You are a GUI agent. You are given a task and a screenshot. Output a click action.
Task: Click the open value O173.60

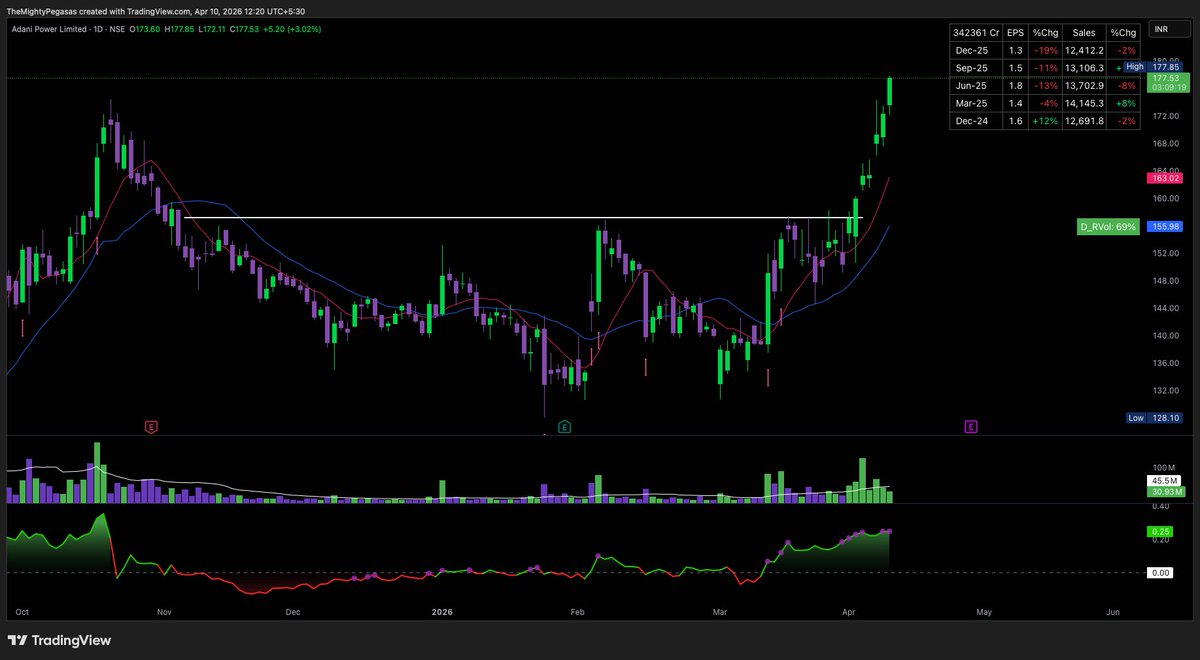click(147, 29)
